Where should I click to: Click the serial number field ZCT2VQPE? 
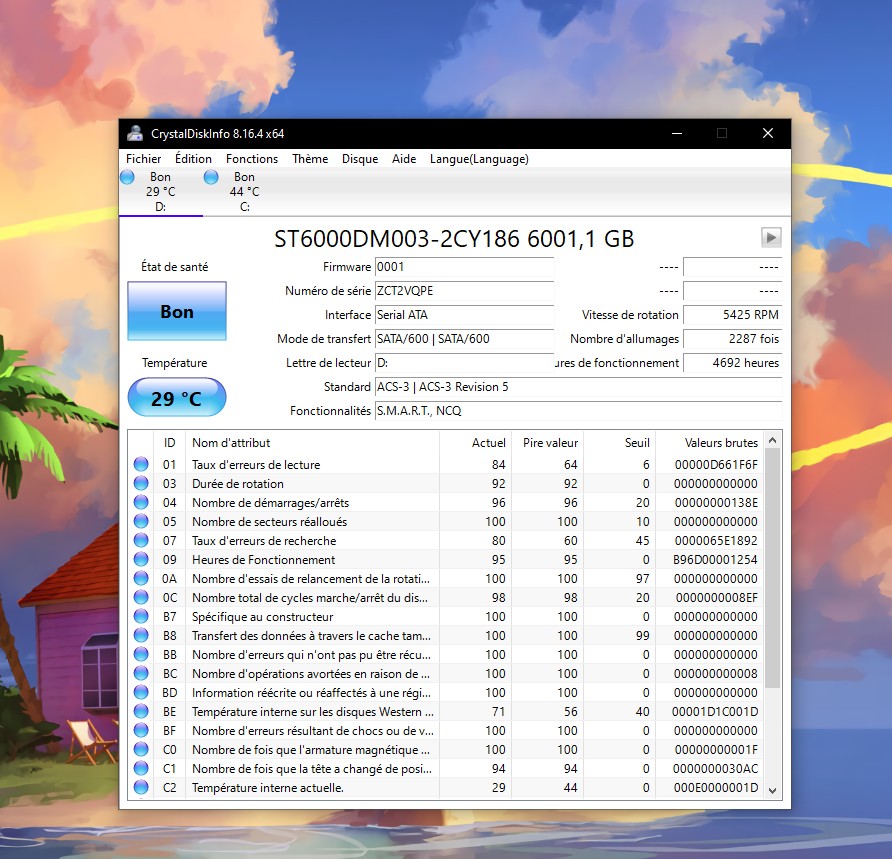coord(464,291)
